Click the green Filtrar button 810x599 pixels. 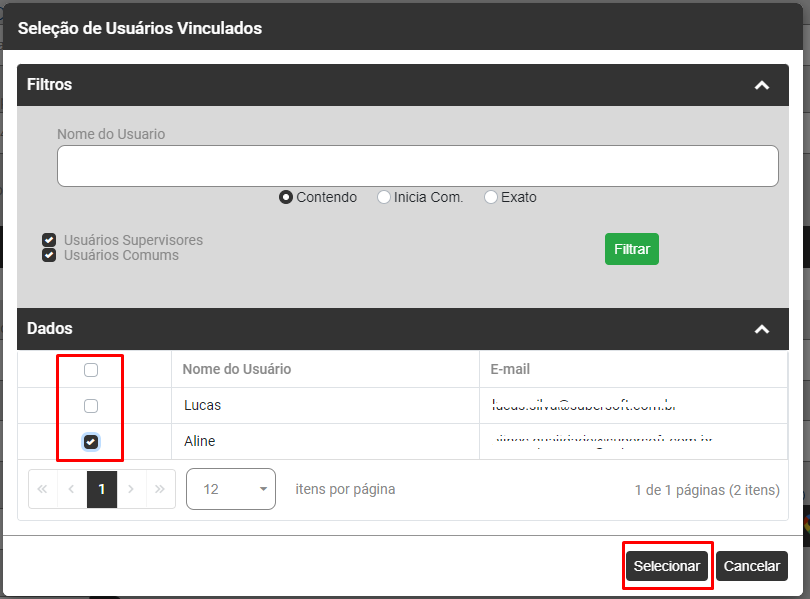632,249
